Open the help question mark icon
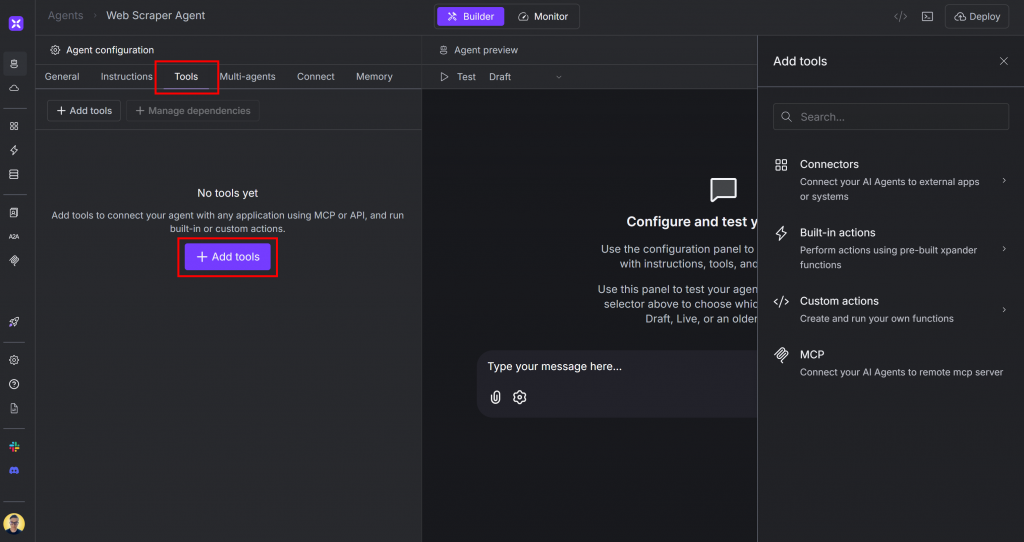The height and width of the screenshot is (542, 1024). [x=14, y=384]
